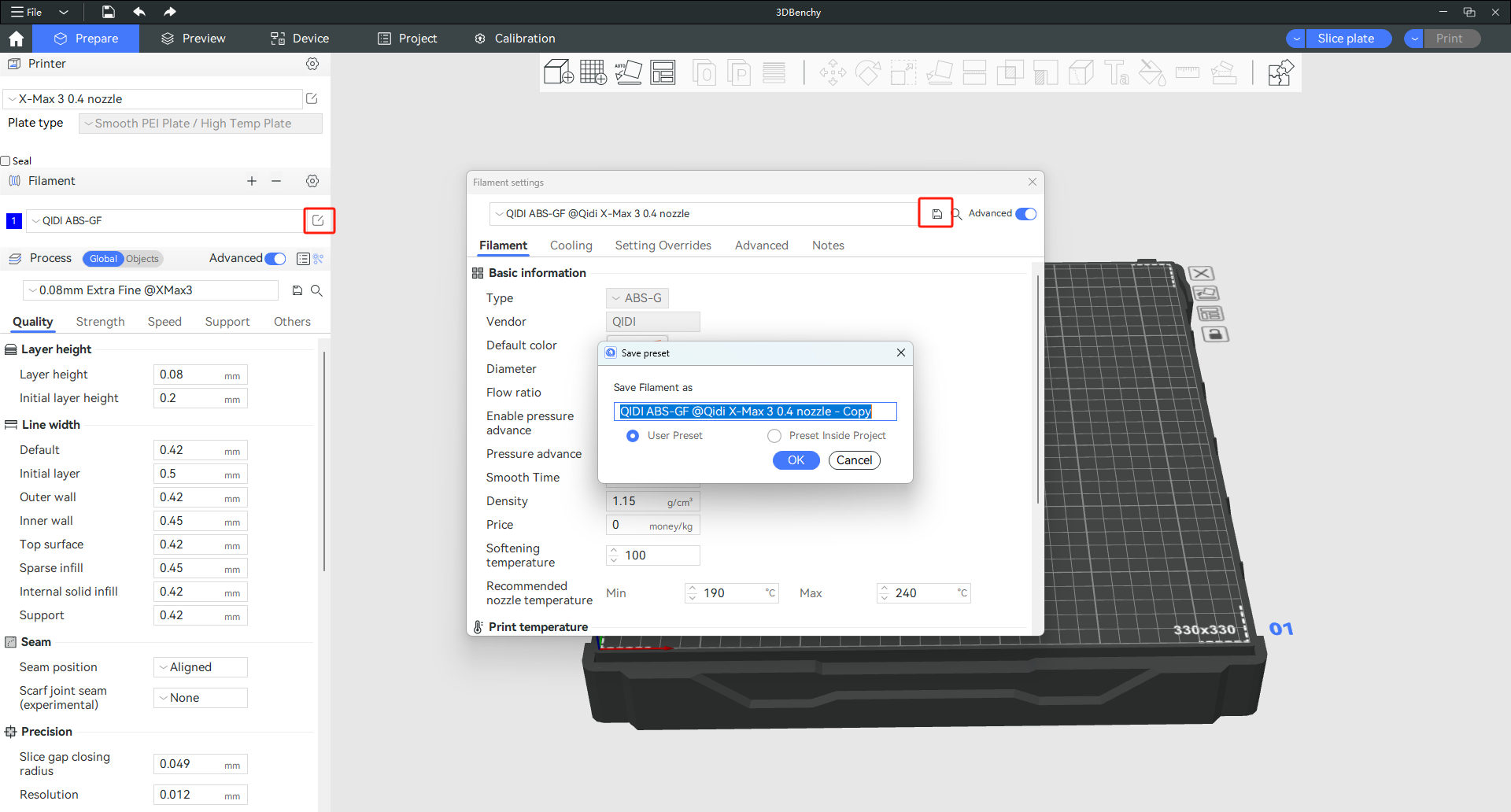Click the Add cube primitive toolbar icon

pos(558,73)
